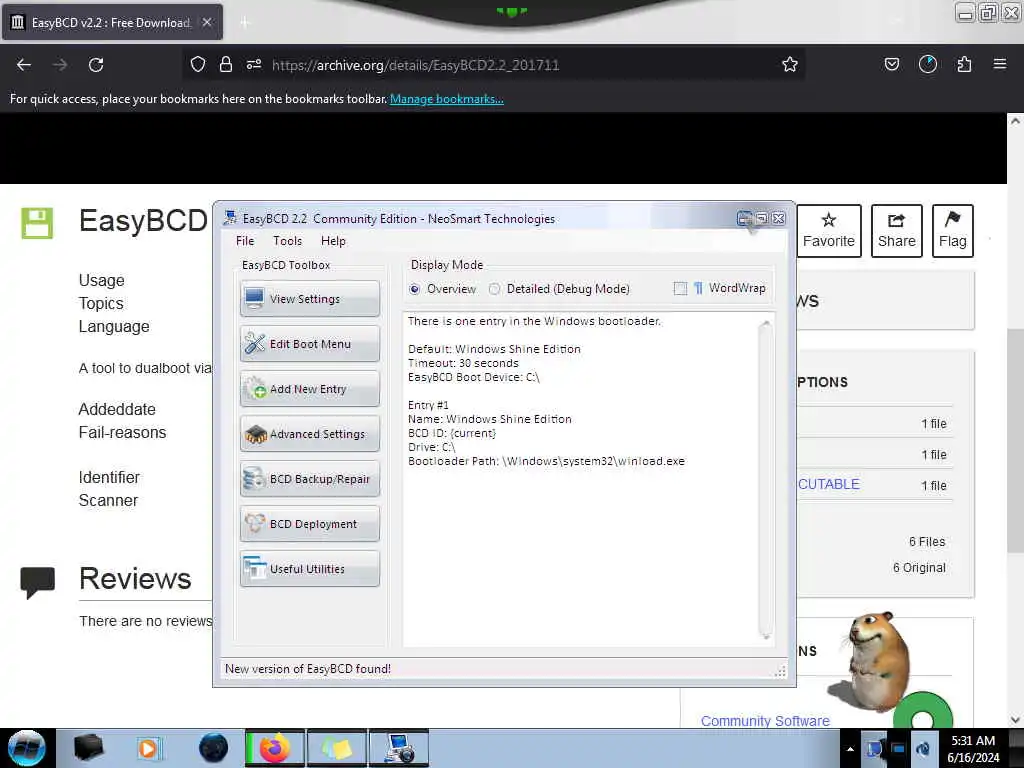The height and width of the screenshot is (768, 1024).
Task: Open the File menu in EasyBCD
Action: [x=245, y=241]
